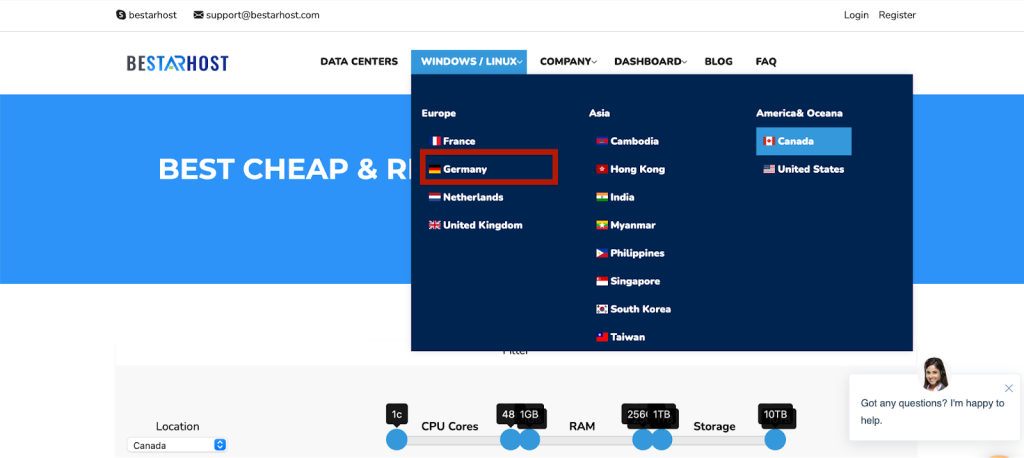Click the CPU Cores maximum slider handle
The height and width of the screenshot is (458, 1024).
coord(510,440)
